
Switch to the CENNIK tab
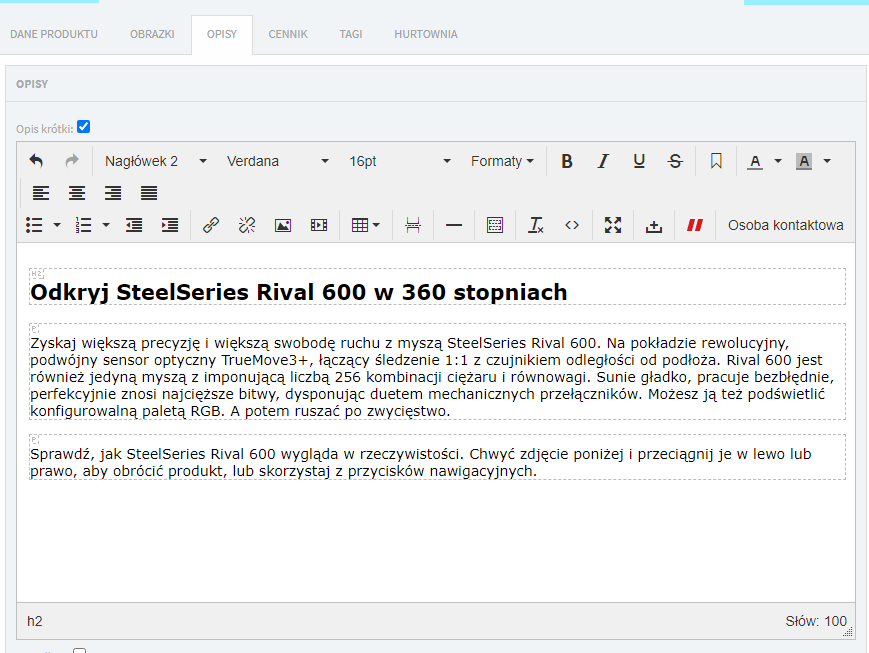point(288,34)
